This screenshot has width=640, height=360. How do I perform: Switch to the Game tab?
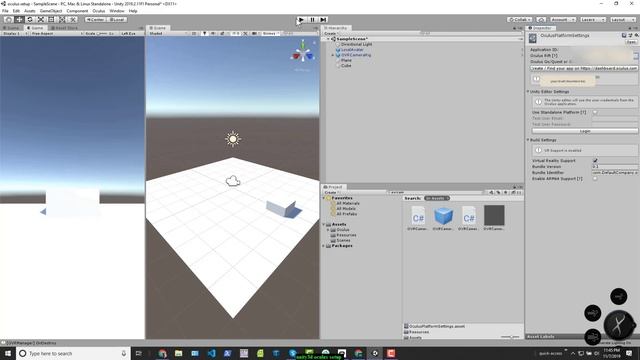pyautogui.click(x=36, y=28)
